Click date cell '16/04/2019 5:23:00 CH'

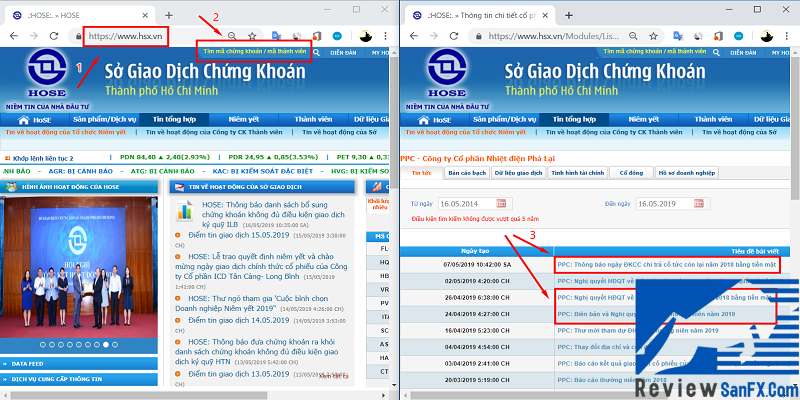coord(476,331)
